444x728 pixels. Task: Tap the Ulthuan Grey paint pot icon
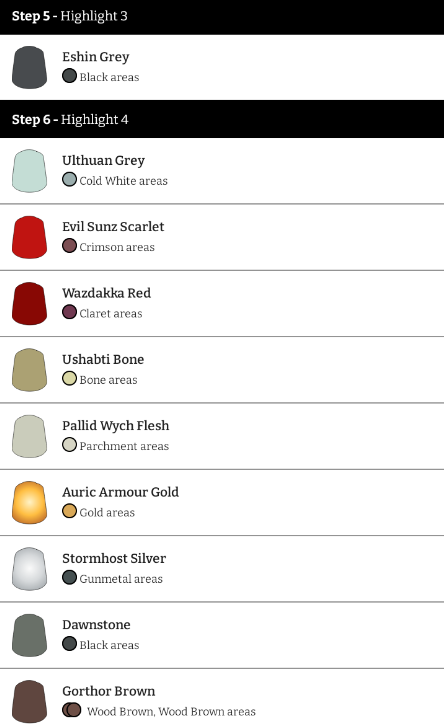coord(29,171)
